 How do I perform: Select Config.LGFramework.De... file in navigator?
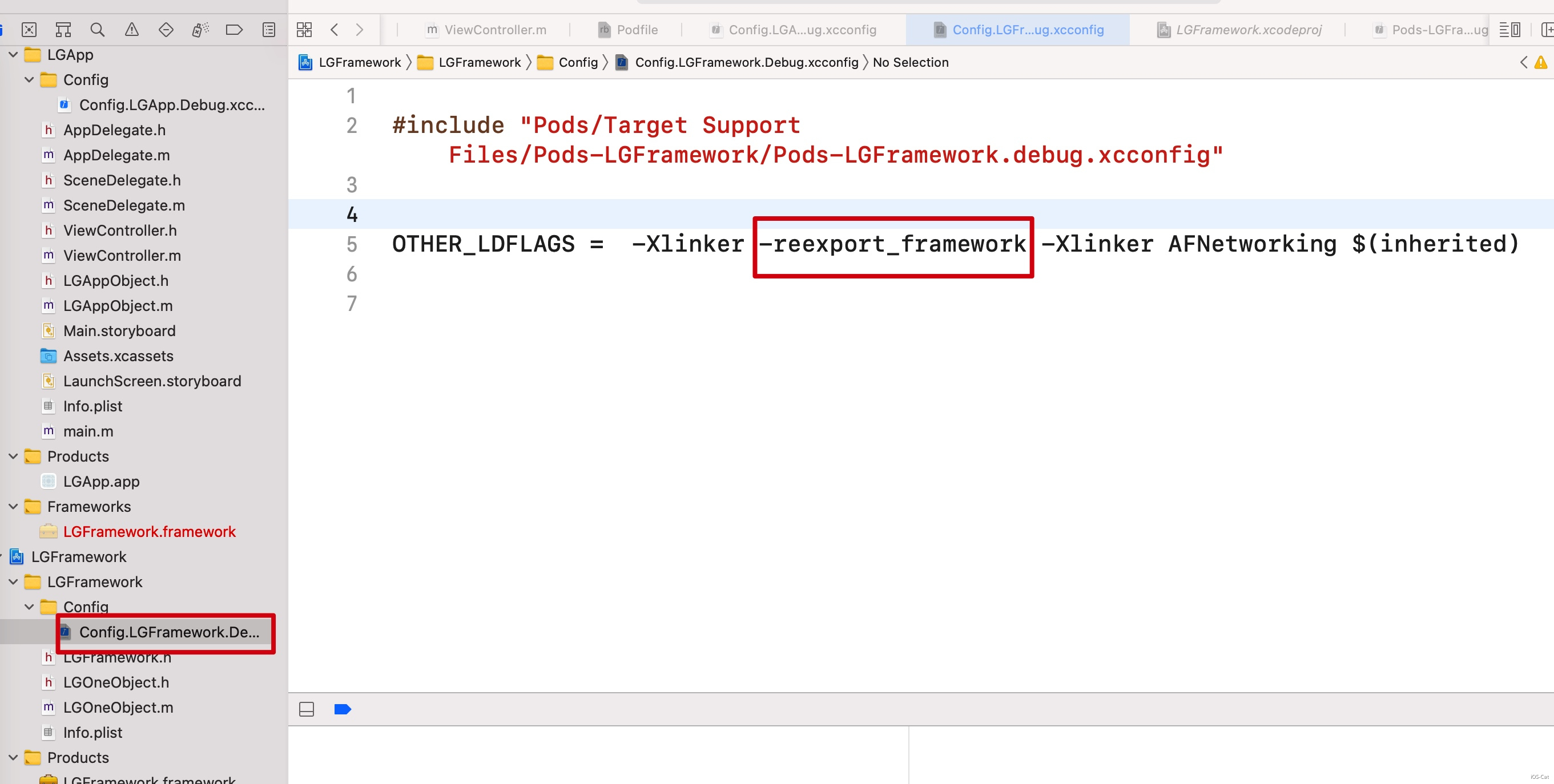pos(160,632)
